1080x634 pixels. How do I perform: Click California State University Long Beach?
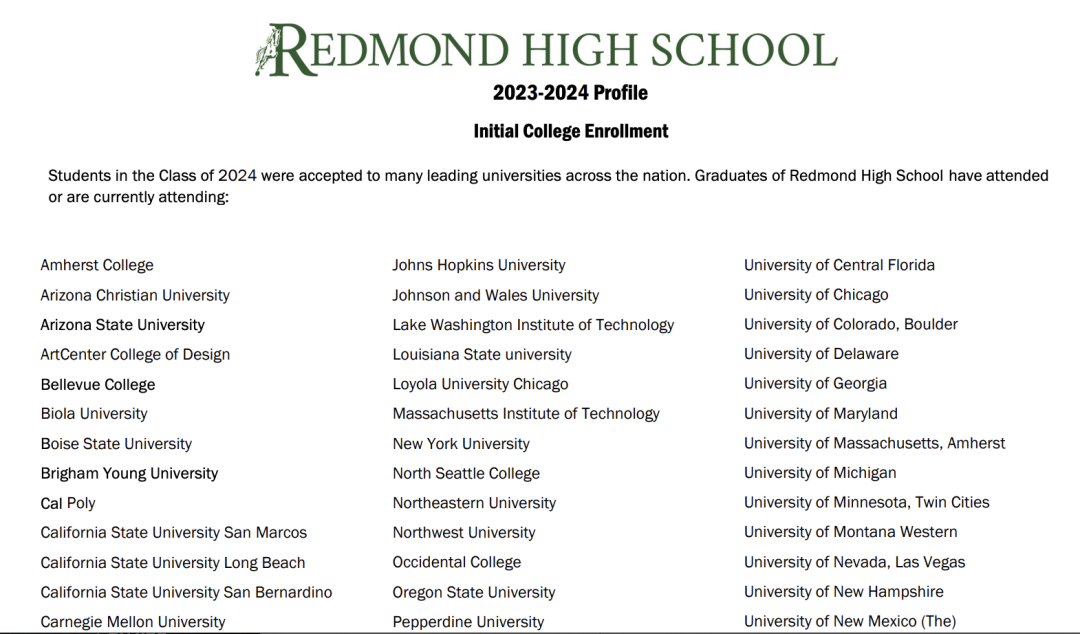click(173, 563)
